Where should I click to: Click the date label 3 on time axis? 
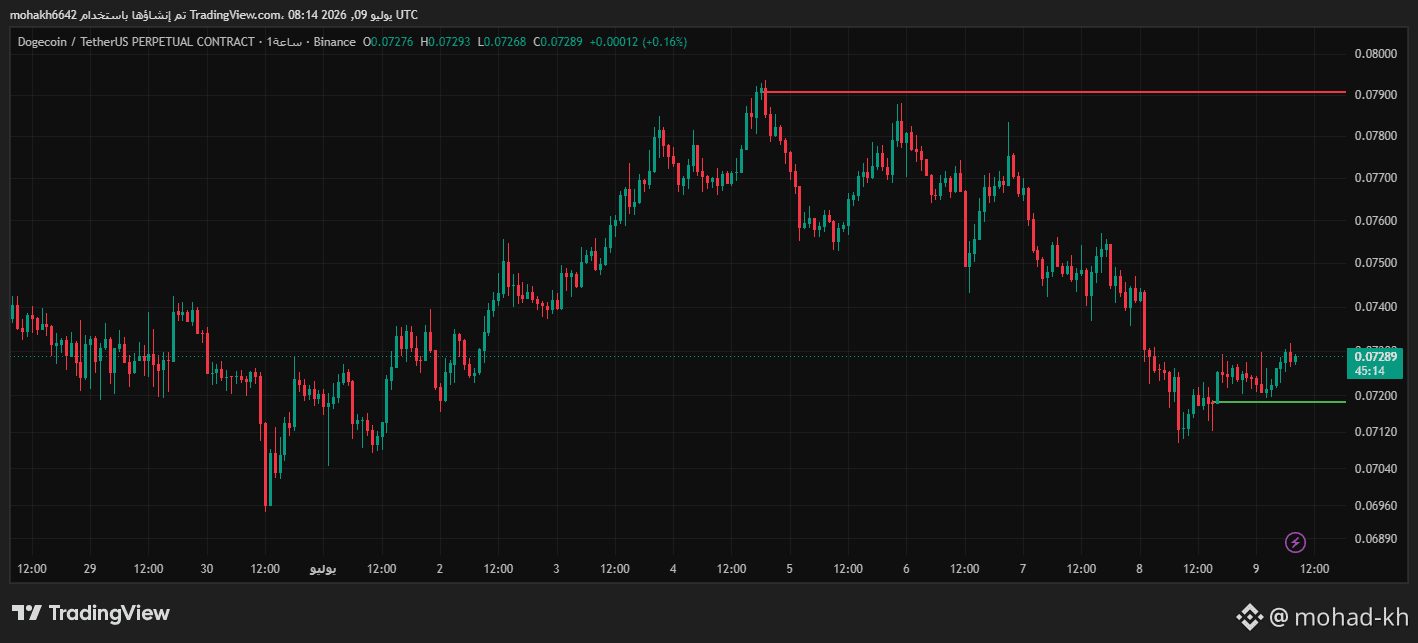click(557, 569)
